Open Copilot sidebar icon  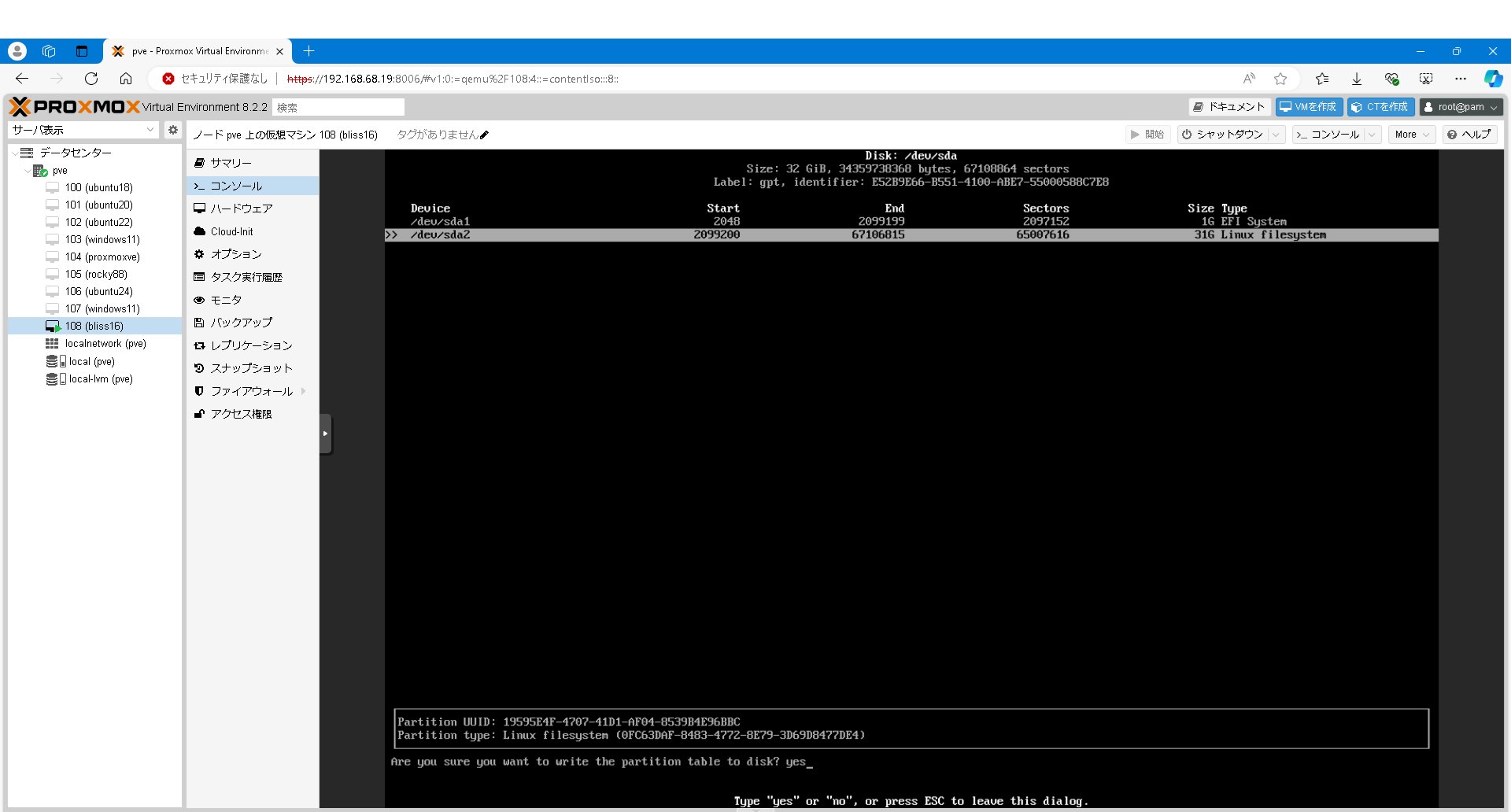click(1493, 79)
